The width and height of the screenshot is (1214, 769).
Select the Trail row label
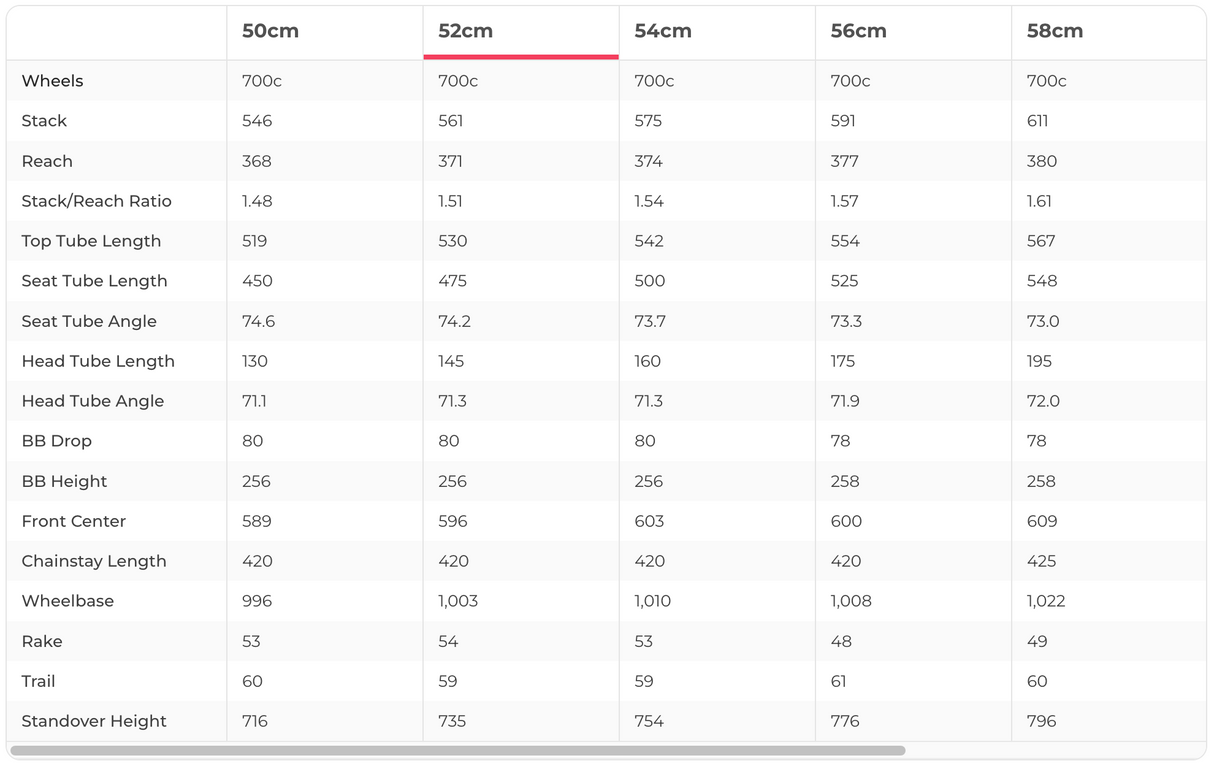tap(39, 681)
